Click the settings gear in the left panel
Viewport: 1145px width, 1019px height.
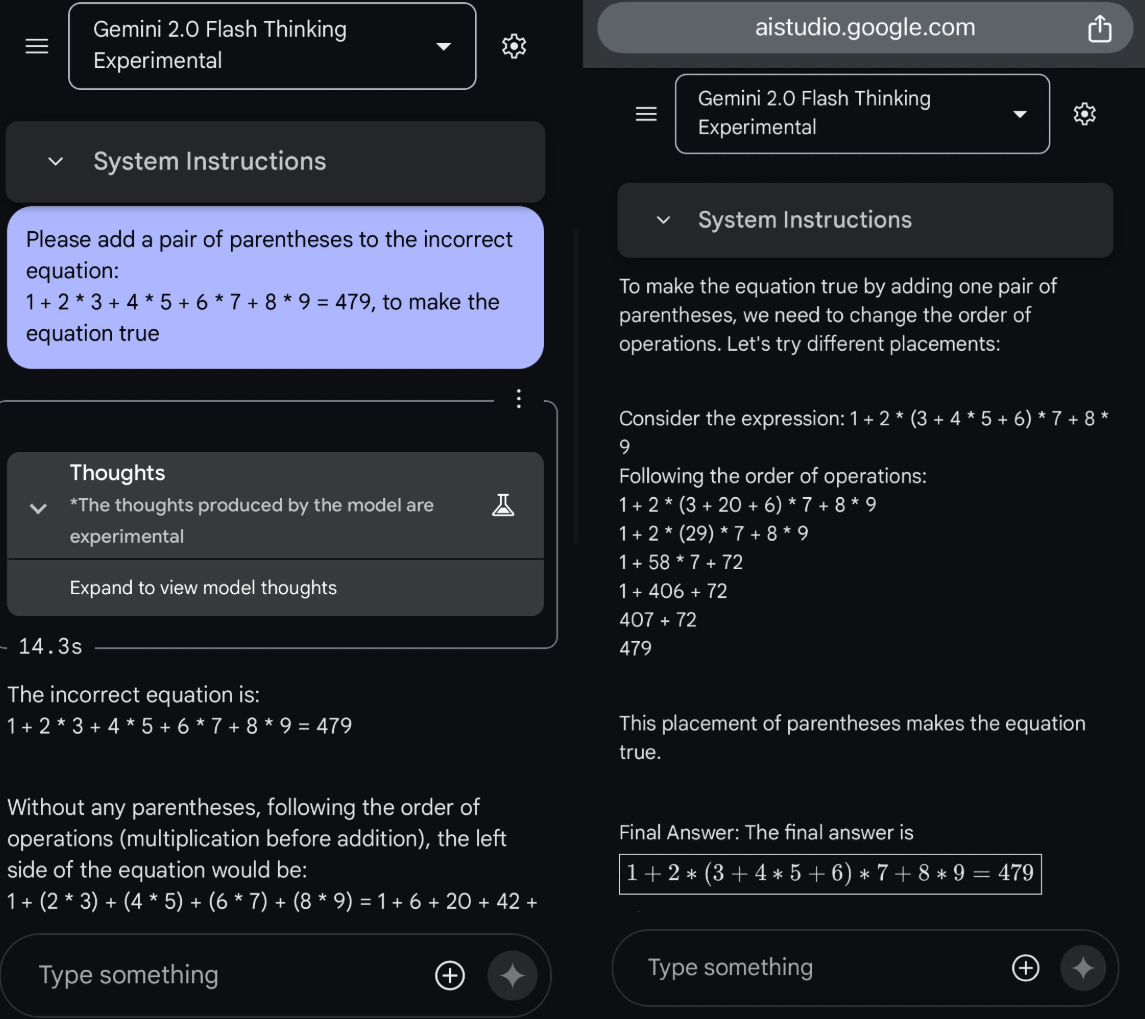click(x=514, y=46)
